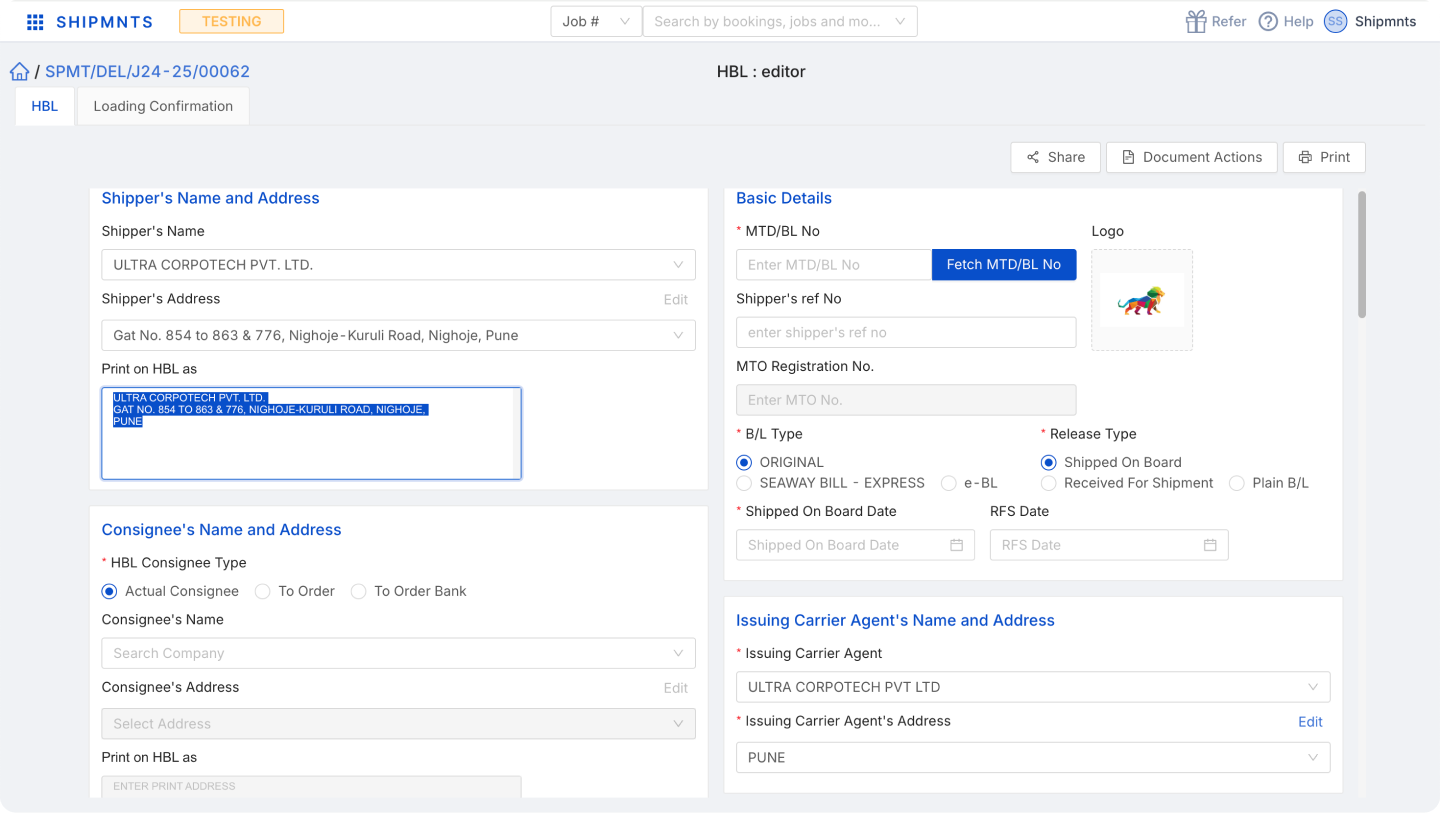1440x813 pixels.
Task: Open Consignee's Name Search Company dropdown
Action: pyautogui.click(x=398, y=653)
